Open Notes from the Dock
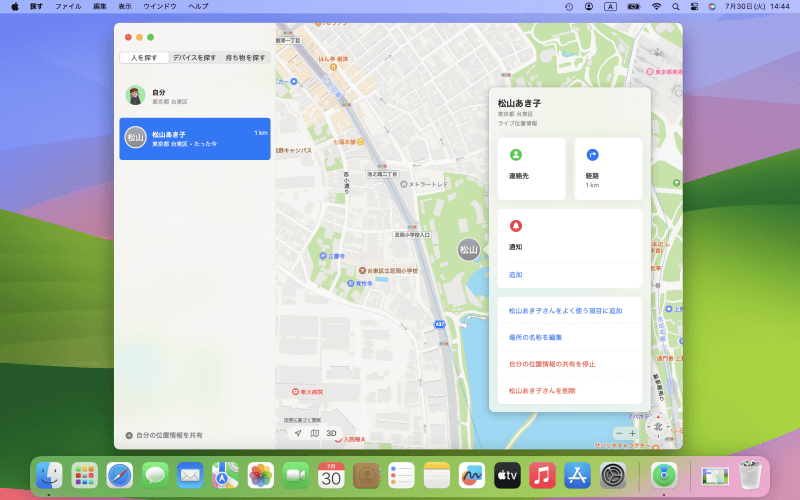 pos(437,476)
